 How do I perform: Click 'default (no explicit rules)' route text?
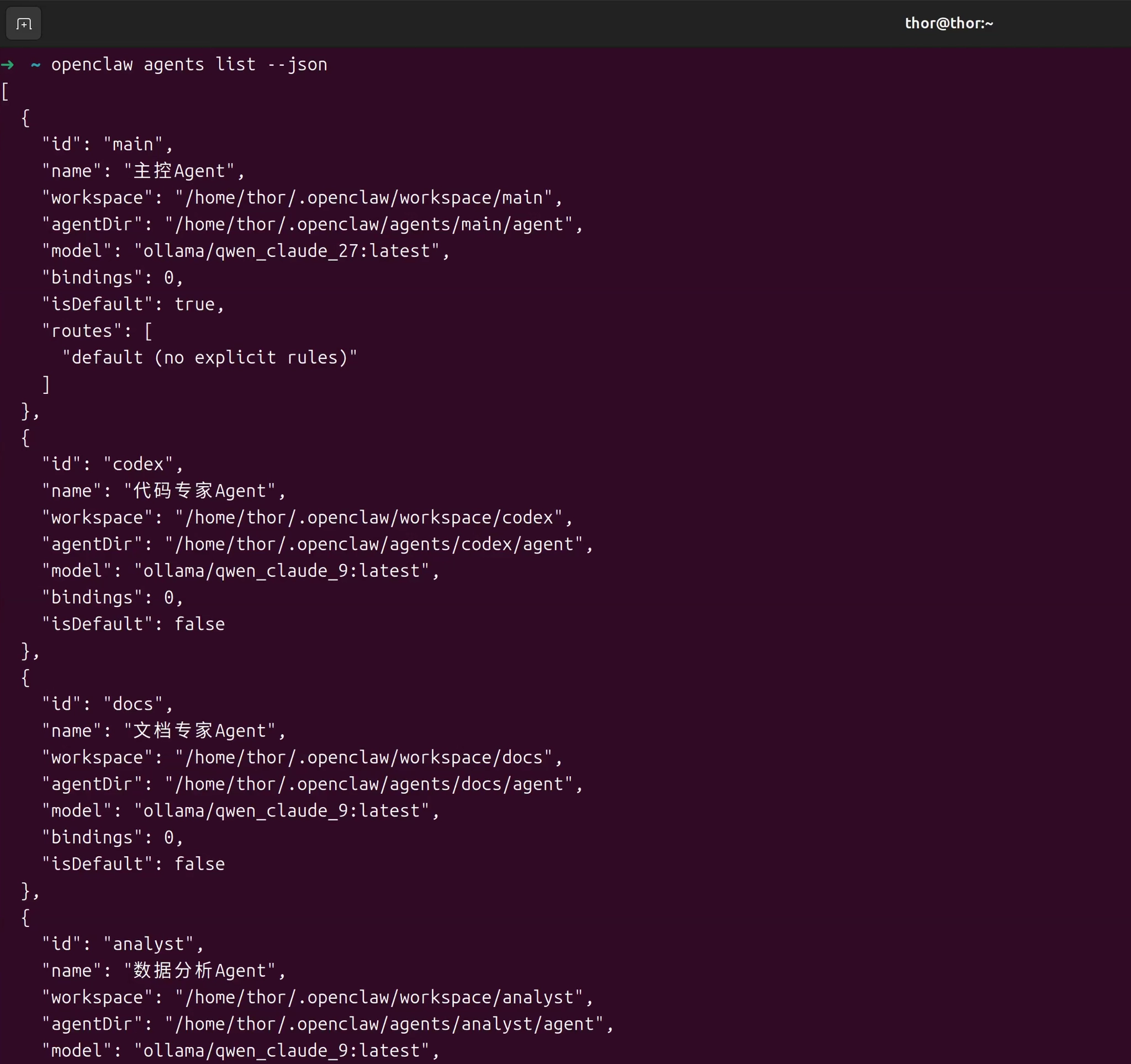tap(209, 358)
